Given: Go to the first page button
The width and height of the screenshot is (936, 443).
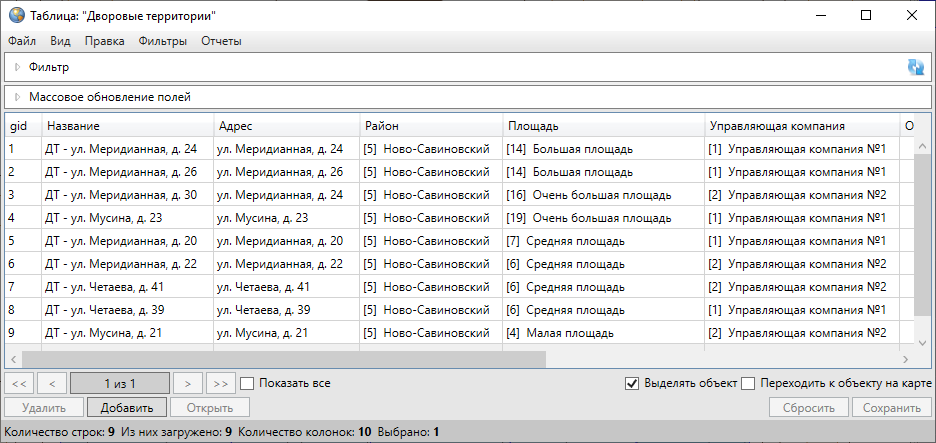Looking at the screenshot, I should pyautogui.click(x=19, y=383).
